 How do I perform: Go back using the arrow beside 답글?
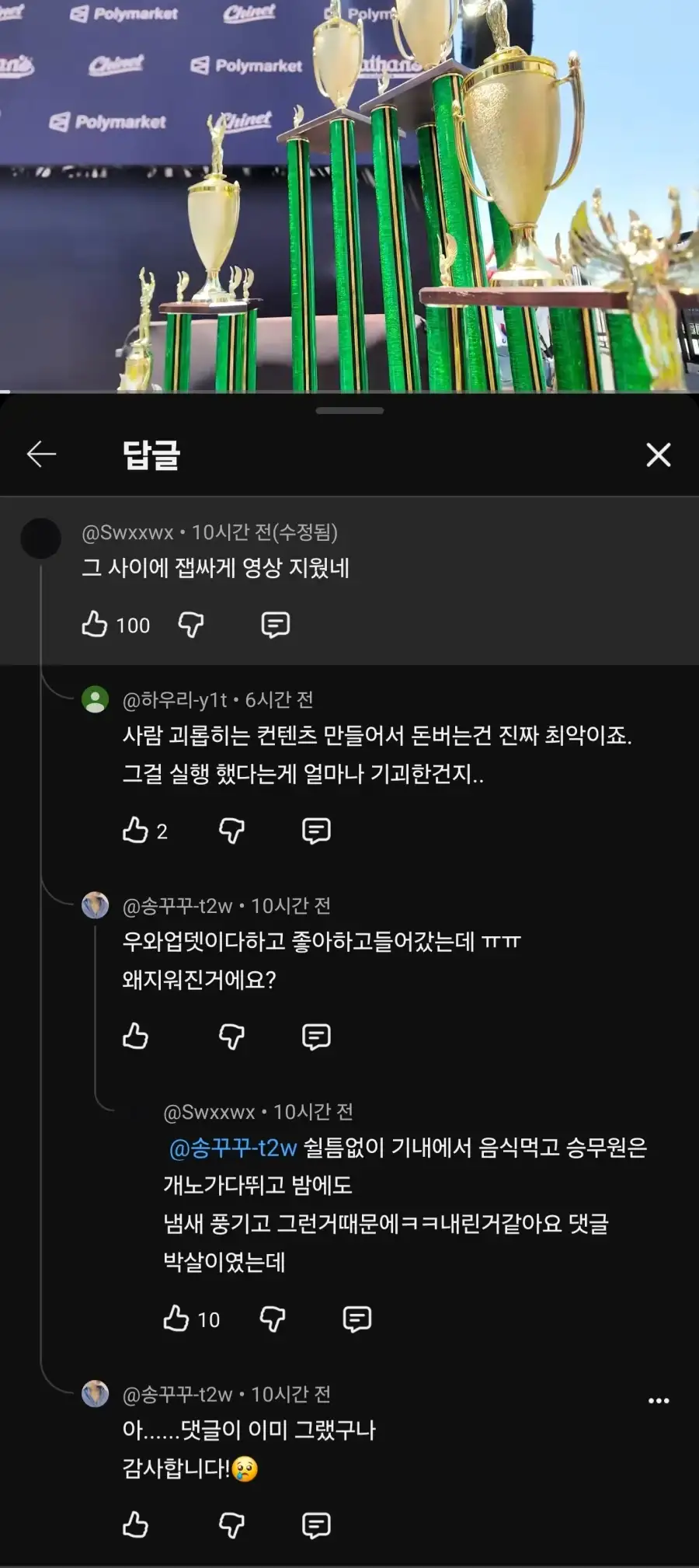click(x=41, y=454)
